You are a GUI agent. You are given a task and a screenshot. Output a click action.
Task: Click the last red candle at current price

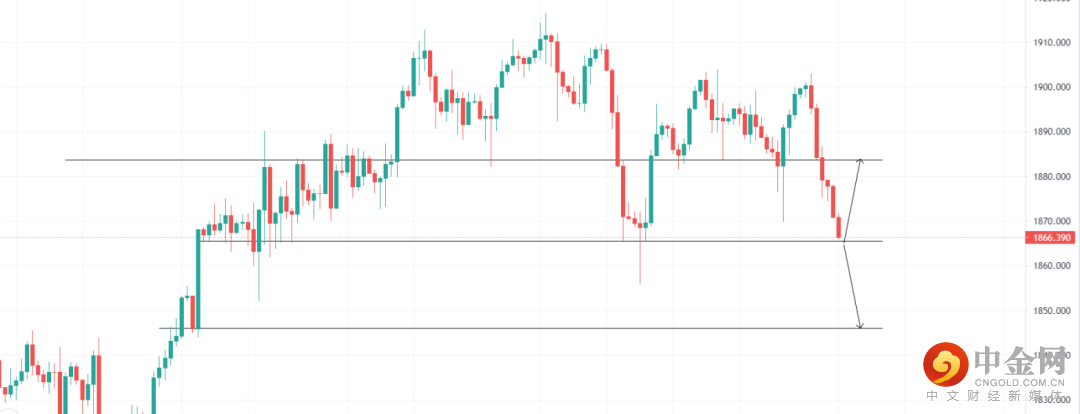tap(840, 227)
